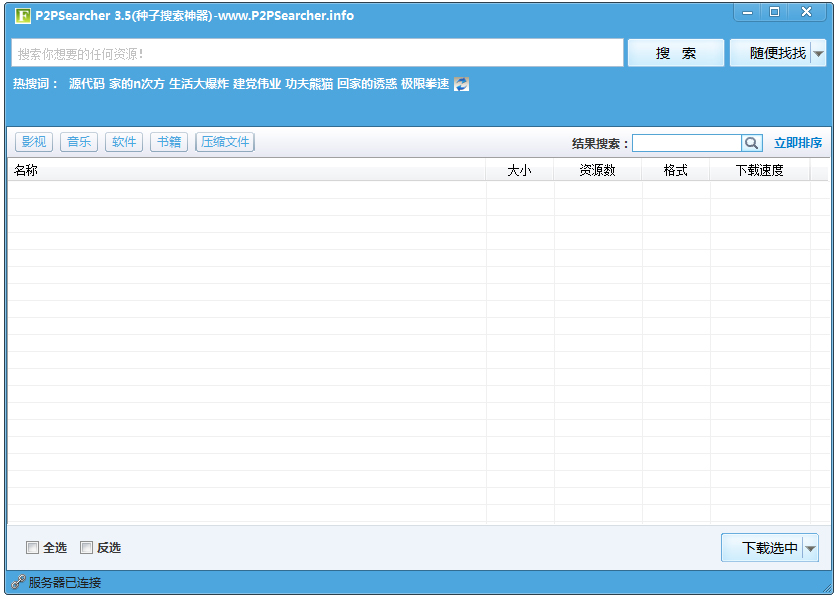Click the server connection chain icon
The image size is (837, 599).
coord(16,582)
